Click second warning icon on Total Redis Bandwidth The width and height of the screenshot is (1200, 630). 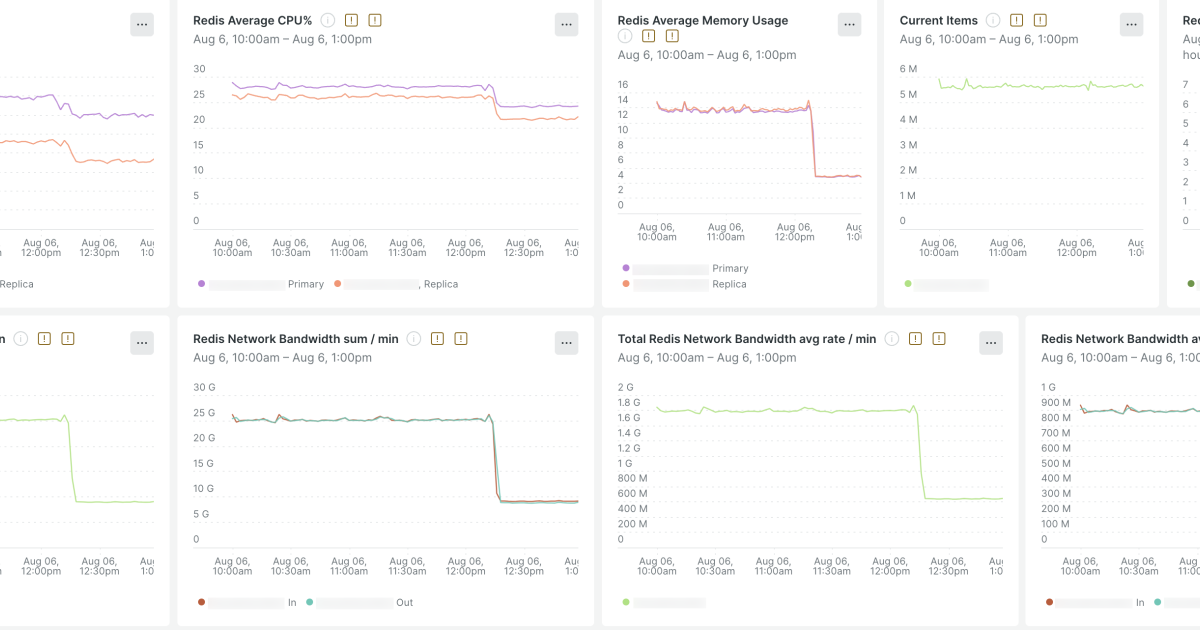tap(938, 339)
